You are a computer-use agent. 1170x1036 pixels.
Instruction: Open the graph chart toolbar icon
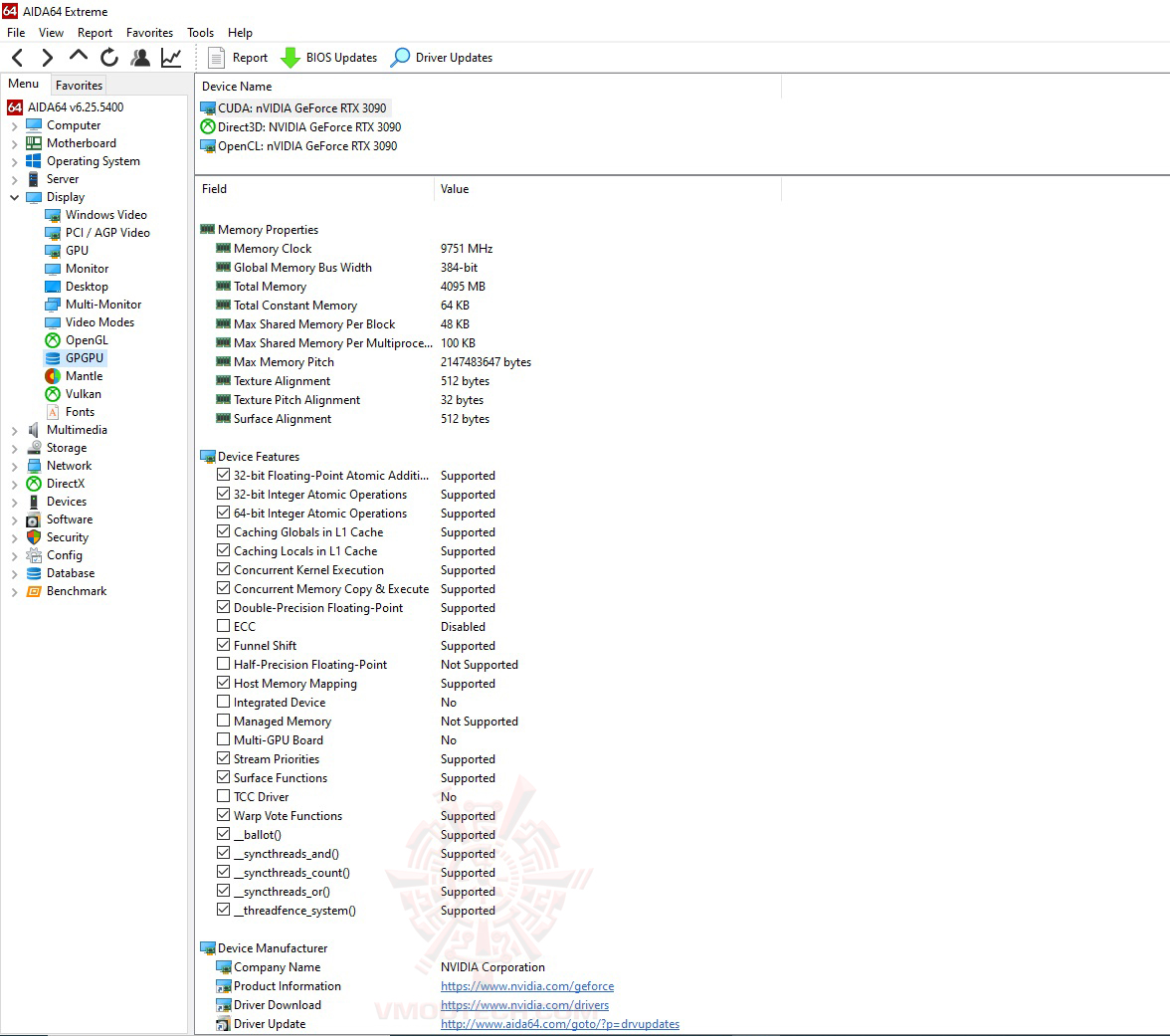click(171, 58)
